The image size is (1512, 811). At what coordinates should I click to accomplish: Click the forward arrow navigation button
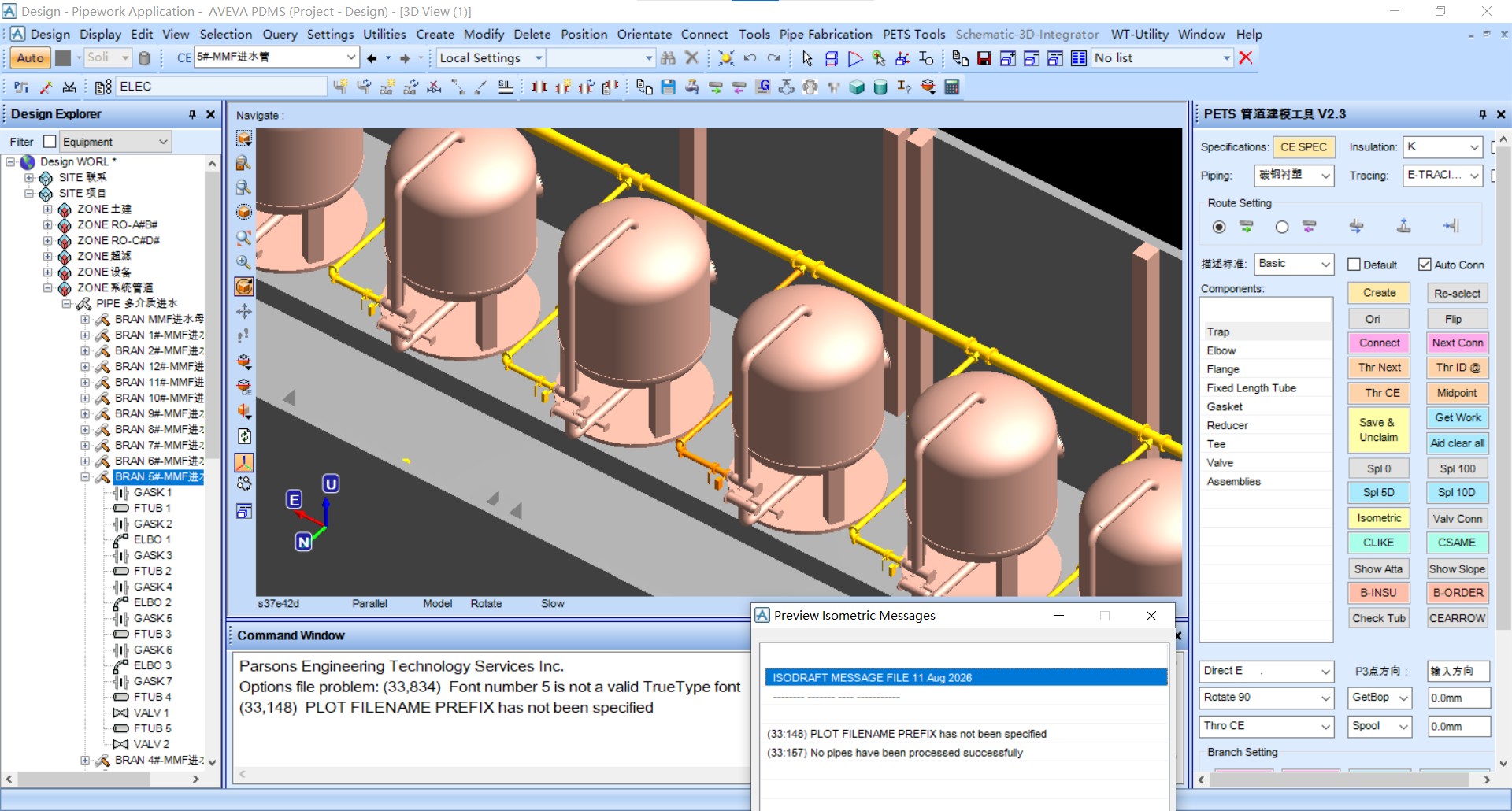coord(405,58)
